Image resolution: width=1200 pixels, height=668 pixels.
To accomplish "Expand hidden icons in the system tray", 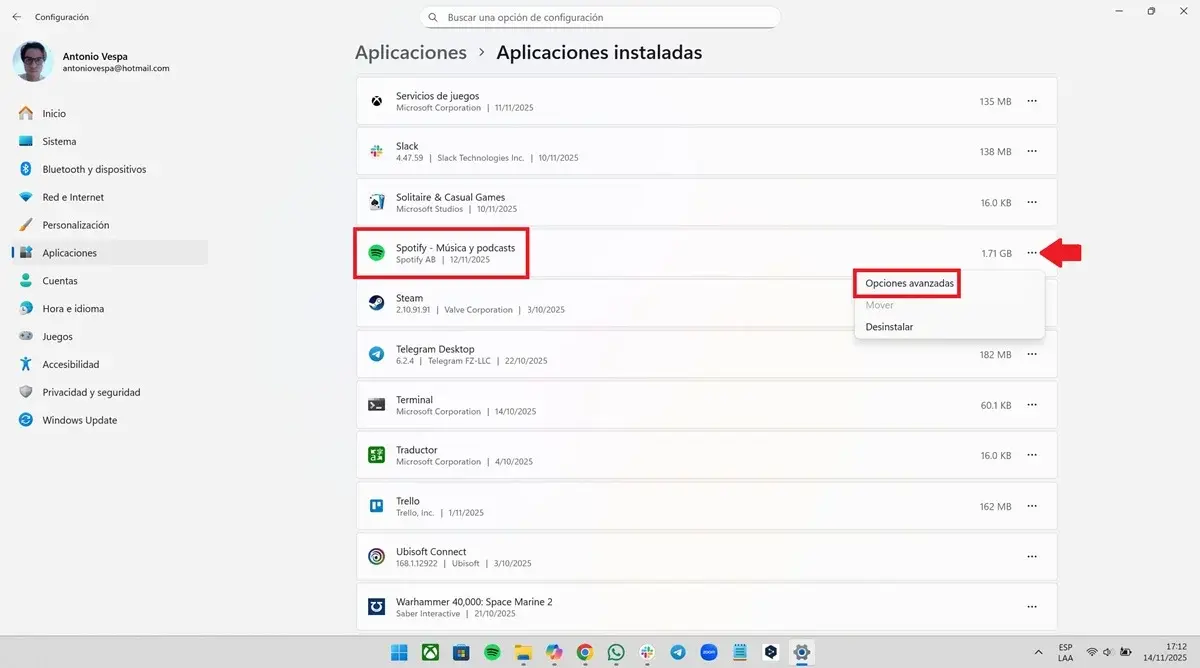I will point(1037,652).
